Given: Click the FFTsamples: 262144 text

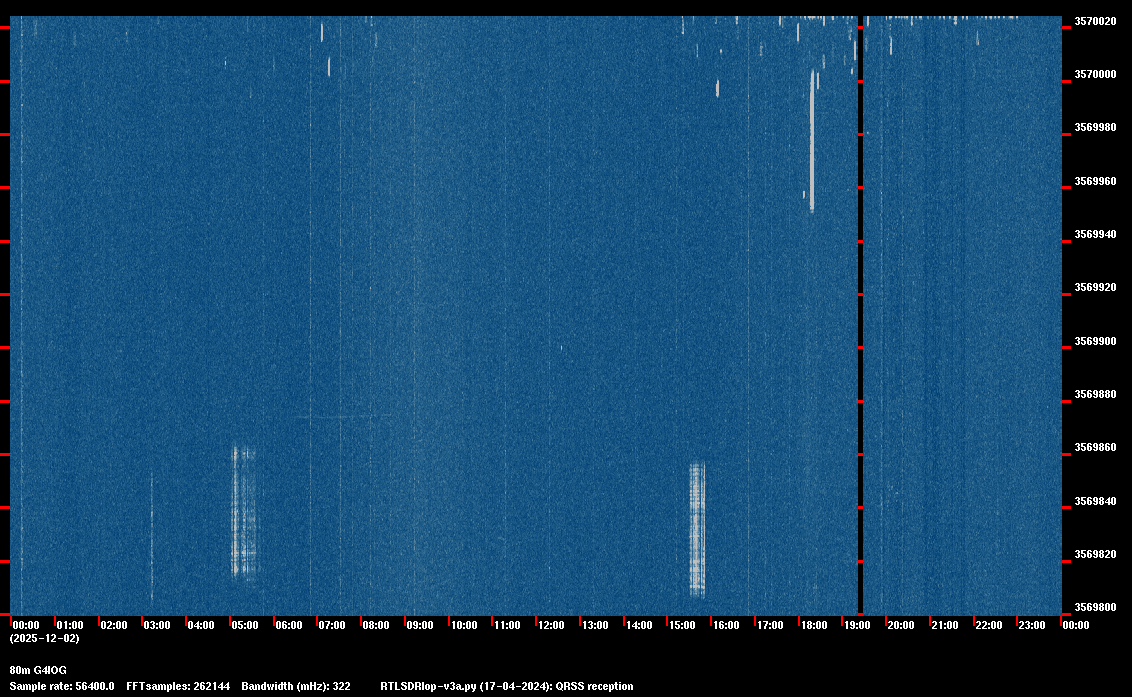Looking at the screenshot, I should point(178,686).
